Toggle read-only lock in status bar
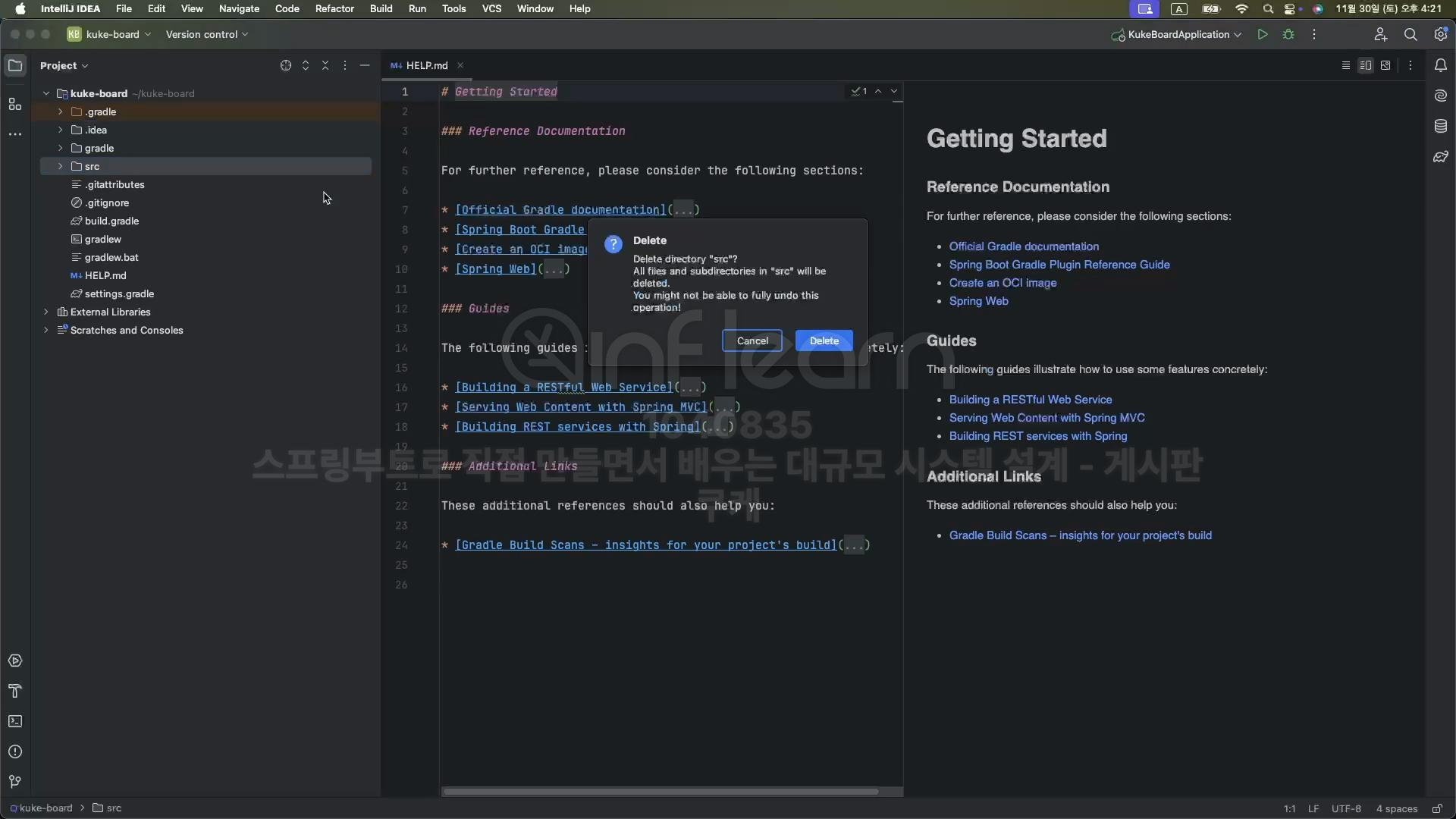Viewport: 1456px width, 819px height. click(x=1437, y=808)
